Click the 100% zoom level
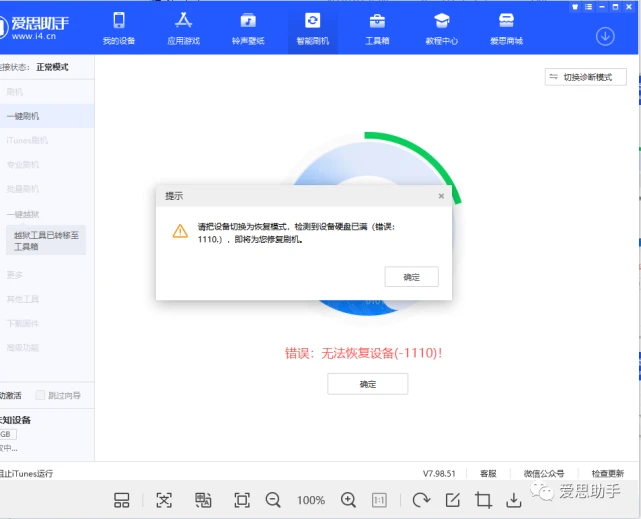The image size is (641, 519). tap(311, 500)
